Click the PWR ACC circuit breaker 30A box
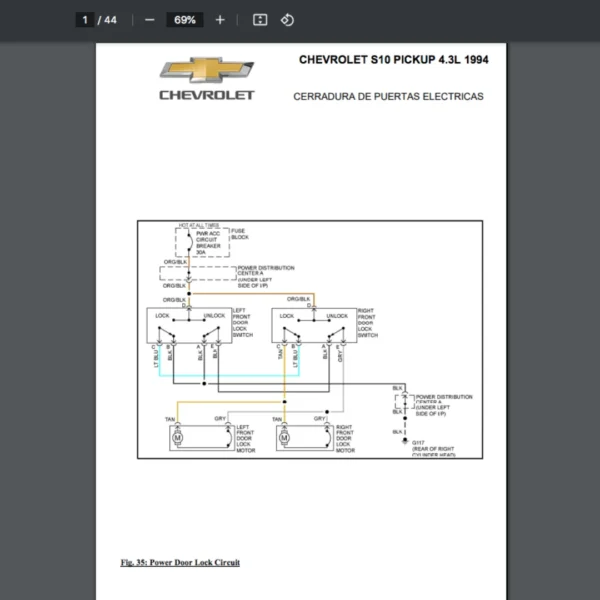The image size is (600, 600). click(202, 243)
